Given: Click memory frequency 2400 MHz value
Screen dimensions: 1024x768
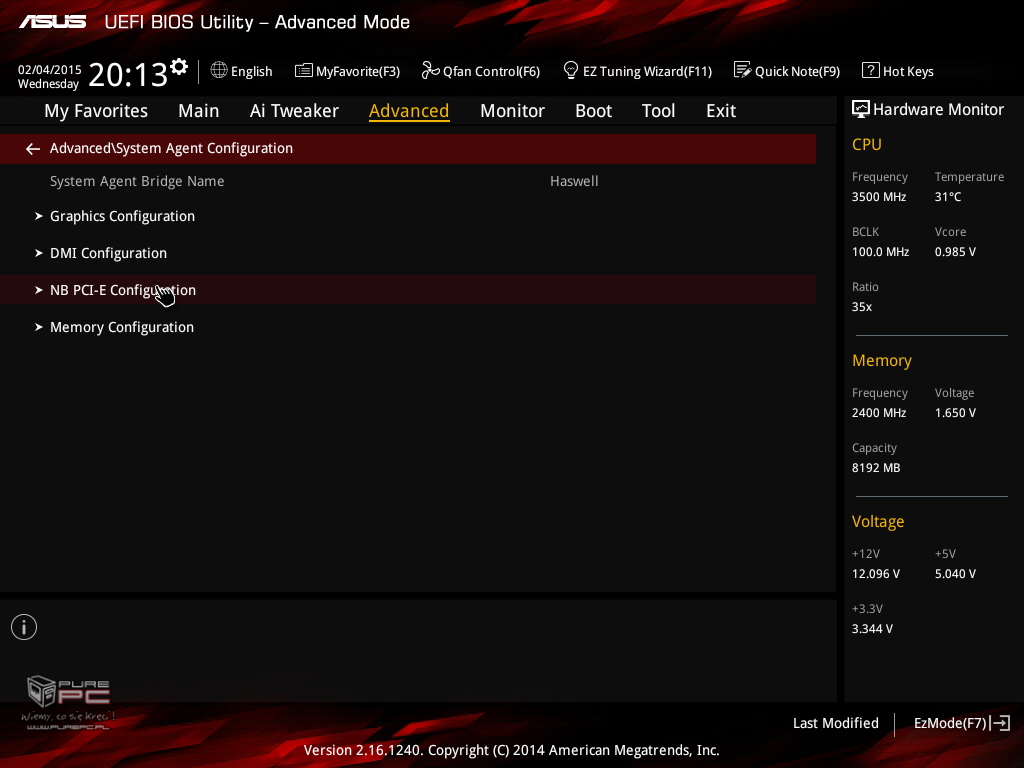Looking at the screenshot, I should click(x=879, y=413).
